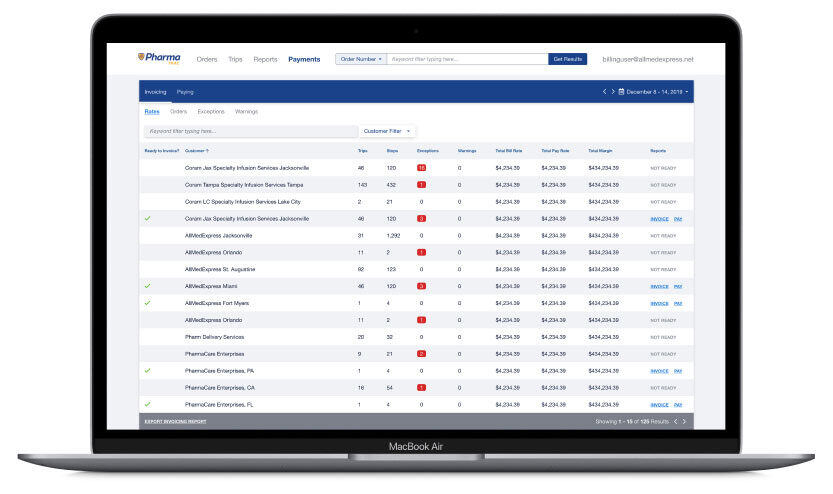The image size is (833, 494).
Task: Click the Showing 1 - 15 results text
Action: pyautogui.click(x=632, y=421)
